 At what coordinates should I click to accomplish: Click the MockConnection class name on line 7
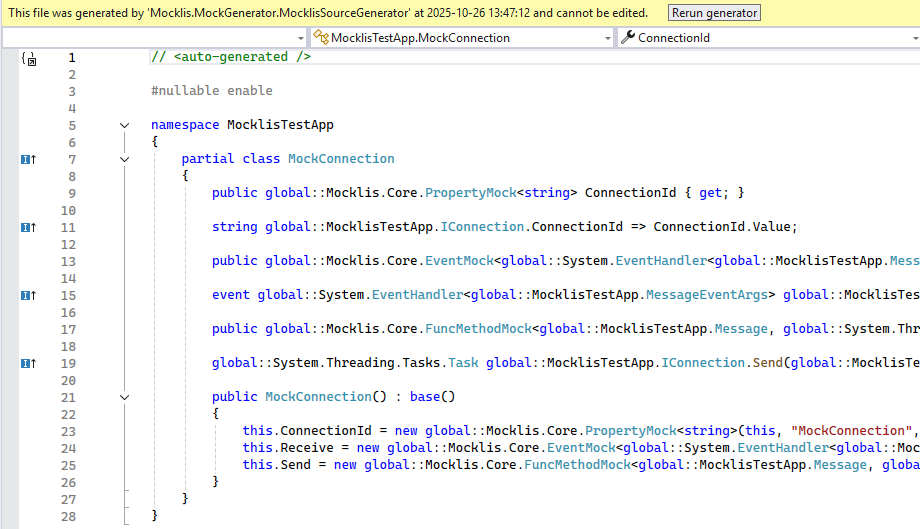341,158
